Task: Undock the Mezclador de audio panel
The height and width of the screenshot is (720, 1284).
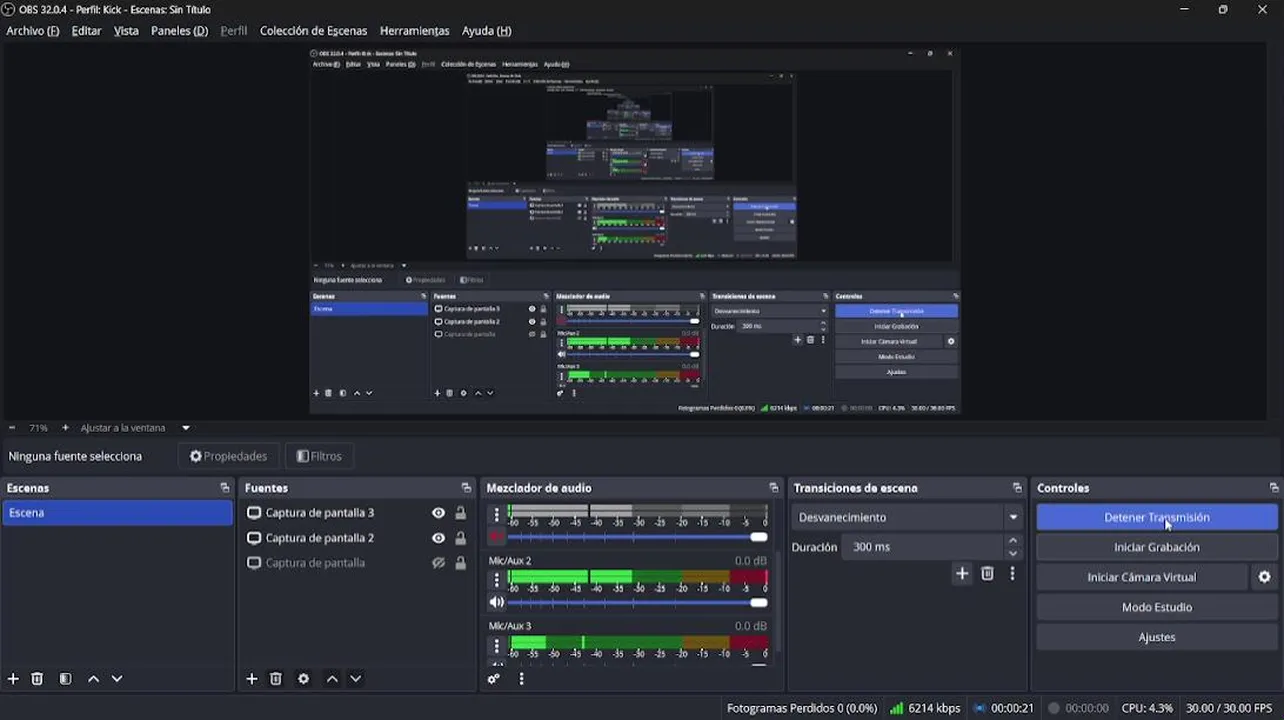Action: [x=774, y=488]
